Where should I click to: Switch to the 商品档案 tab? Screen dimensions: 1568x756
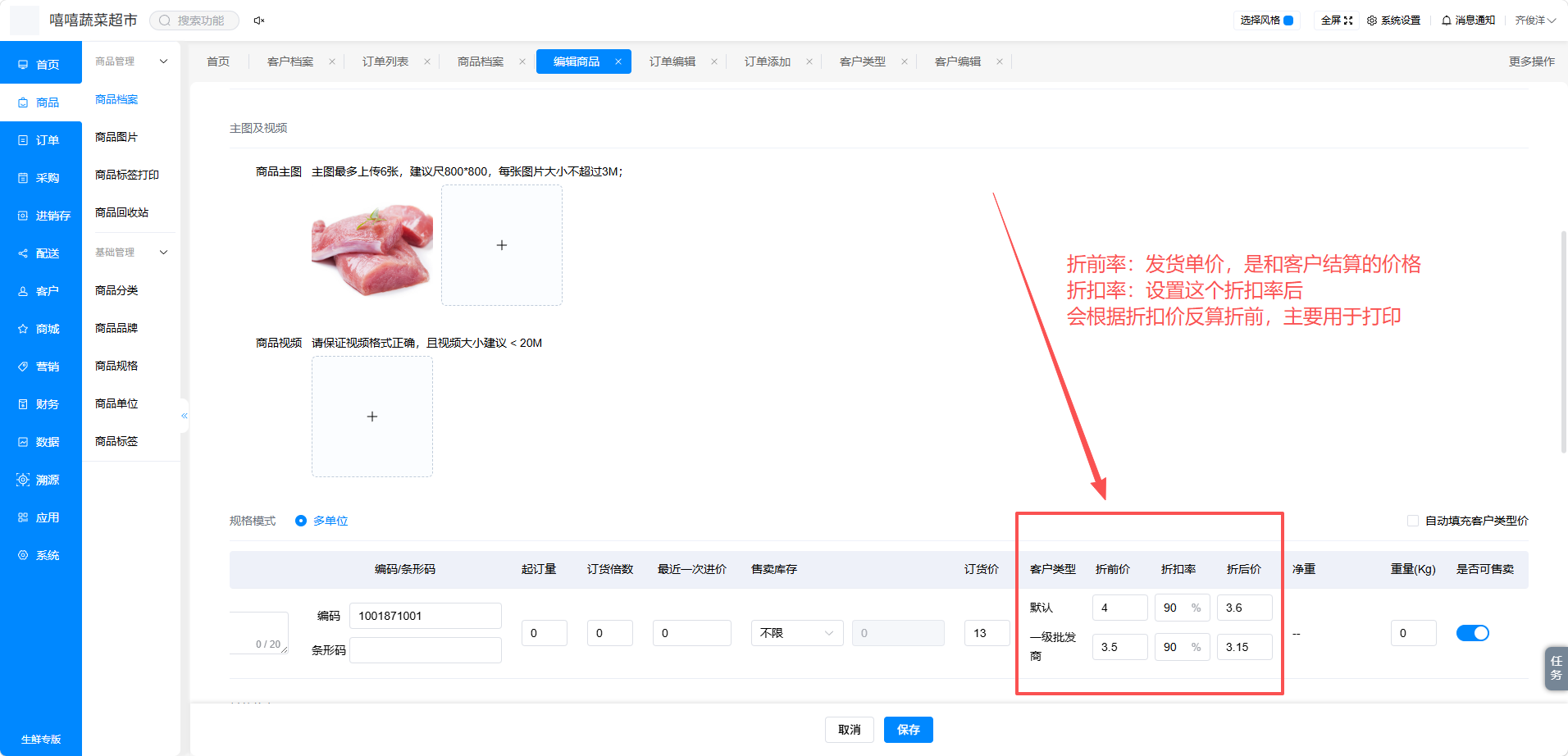tap(481, 61)
